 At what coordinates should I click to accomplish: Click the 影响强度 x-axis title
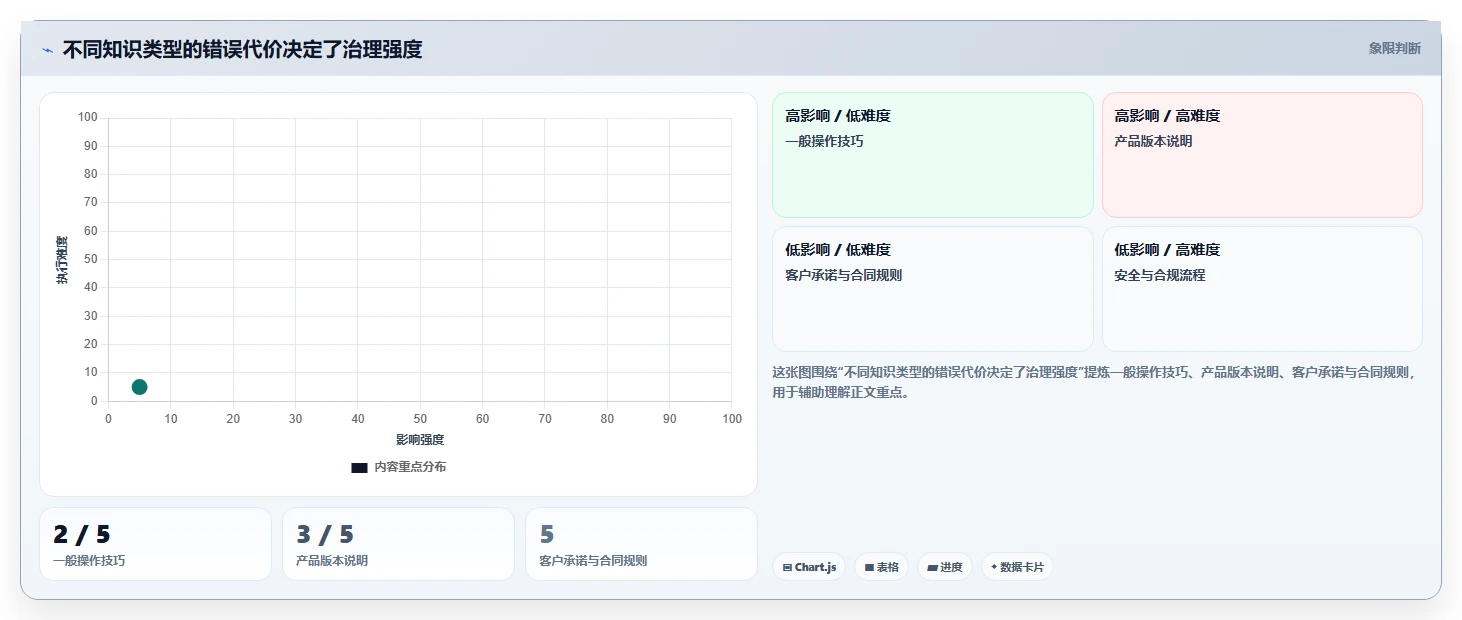(x=420, y=439)
